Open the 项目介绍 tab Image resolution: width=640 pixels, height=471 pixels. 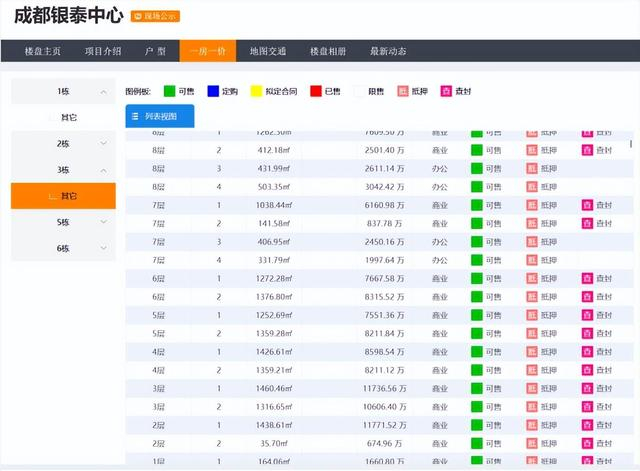coord(103,51)
